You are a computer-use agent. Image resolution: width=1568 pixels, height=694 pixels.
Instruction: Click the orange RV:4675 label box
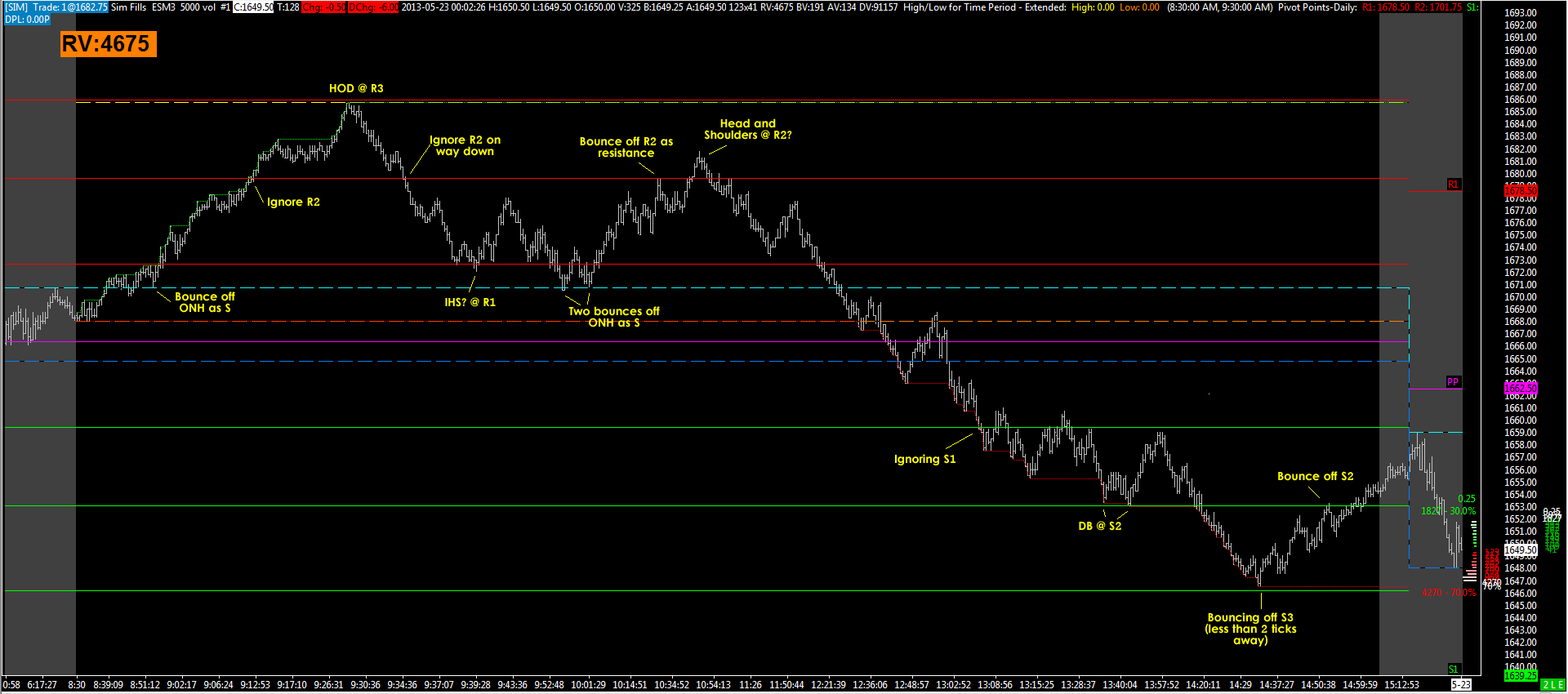(108, 43)
